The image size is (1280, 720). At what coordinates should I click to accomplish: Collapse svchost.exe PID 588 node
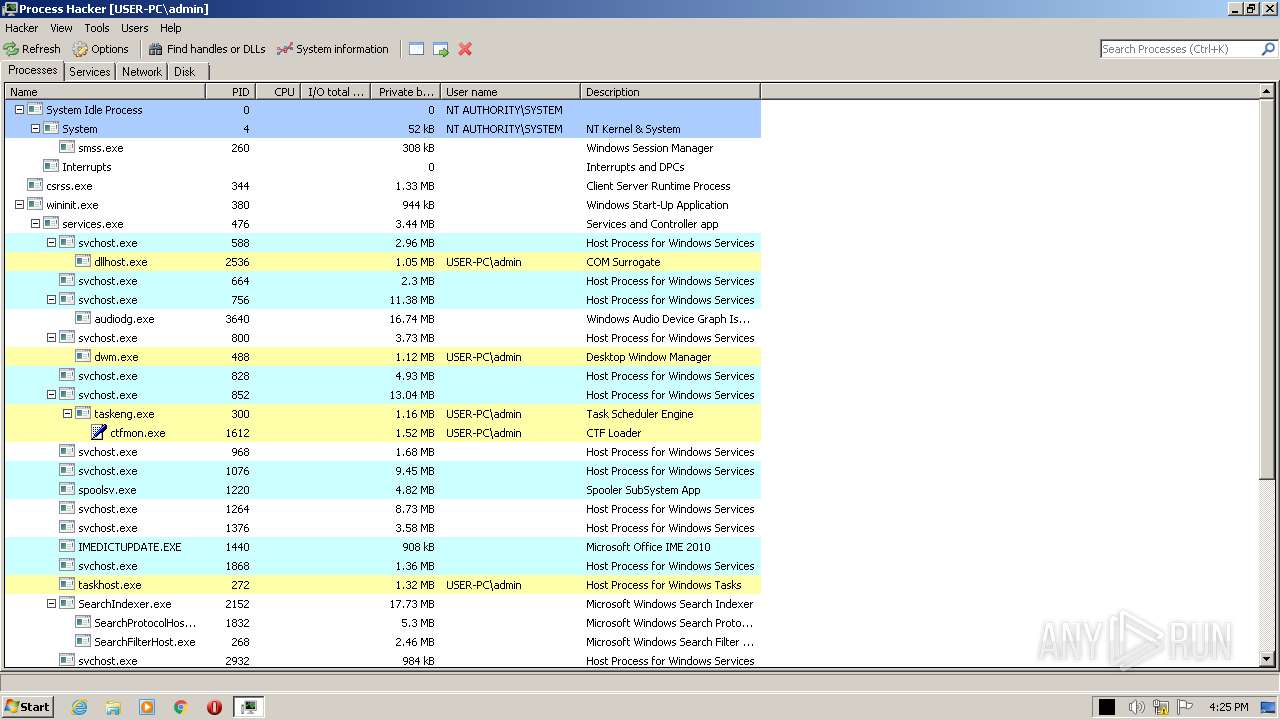(51, 243)
